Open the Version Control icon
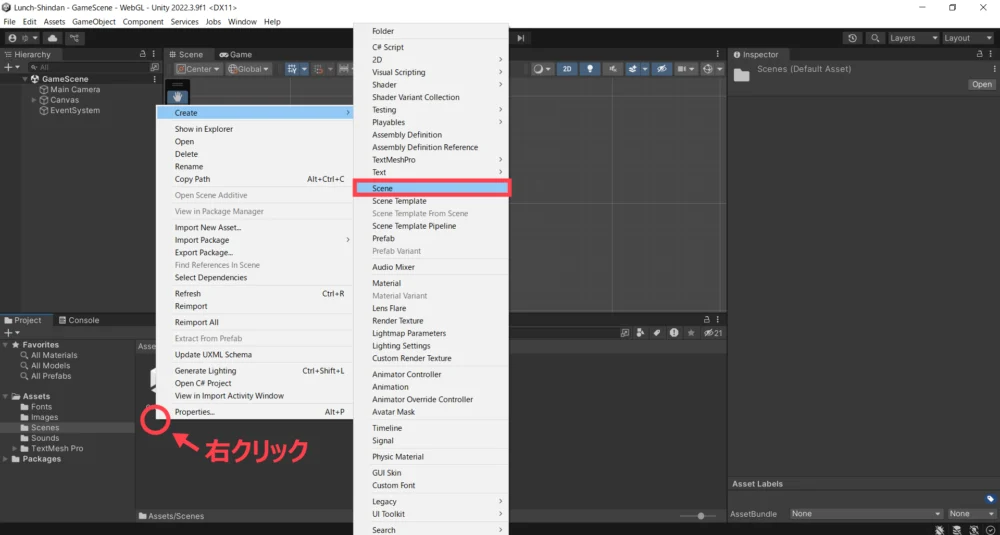1000x535 pixels. (75, 38)
